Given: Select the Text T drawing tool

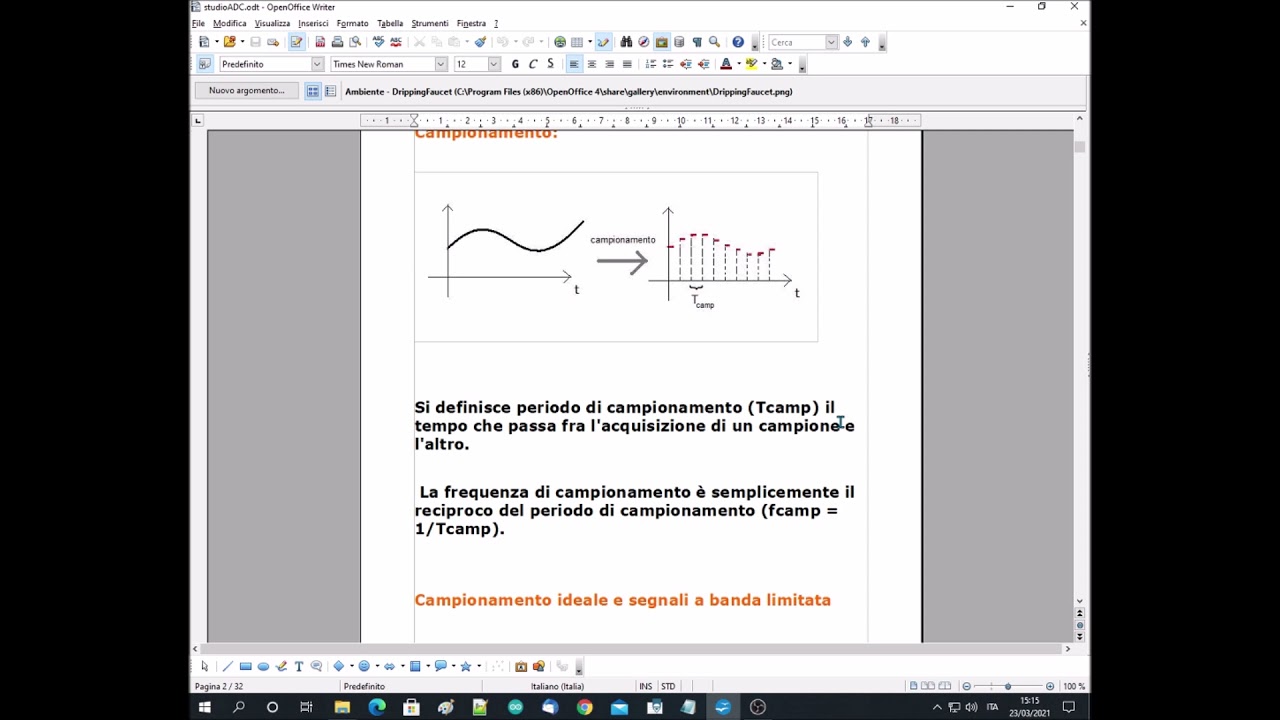Looking at the screenshot, I should (298, 666).
